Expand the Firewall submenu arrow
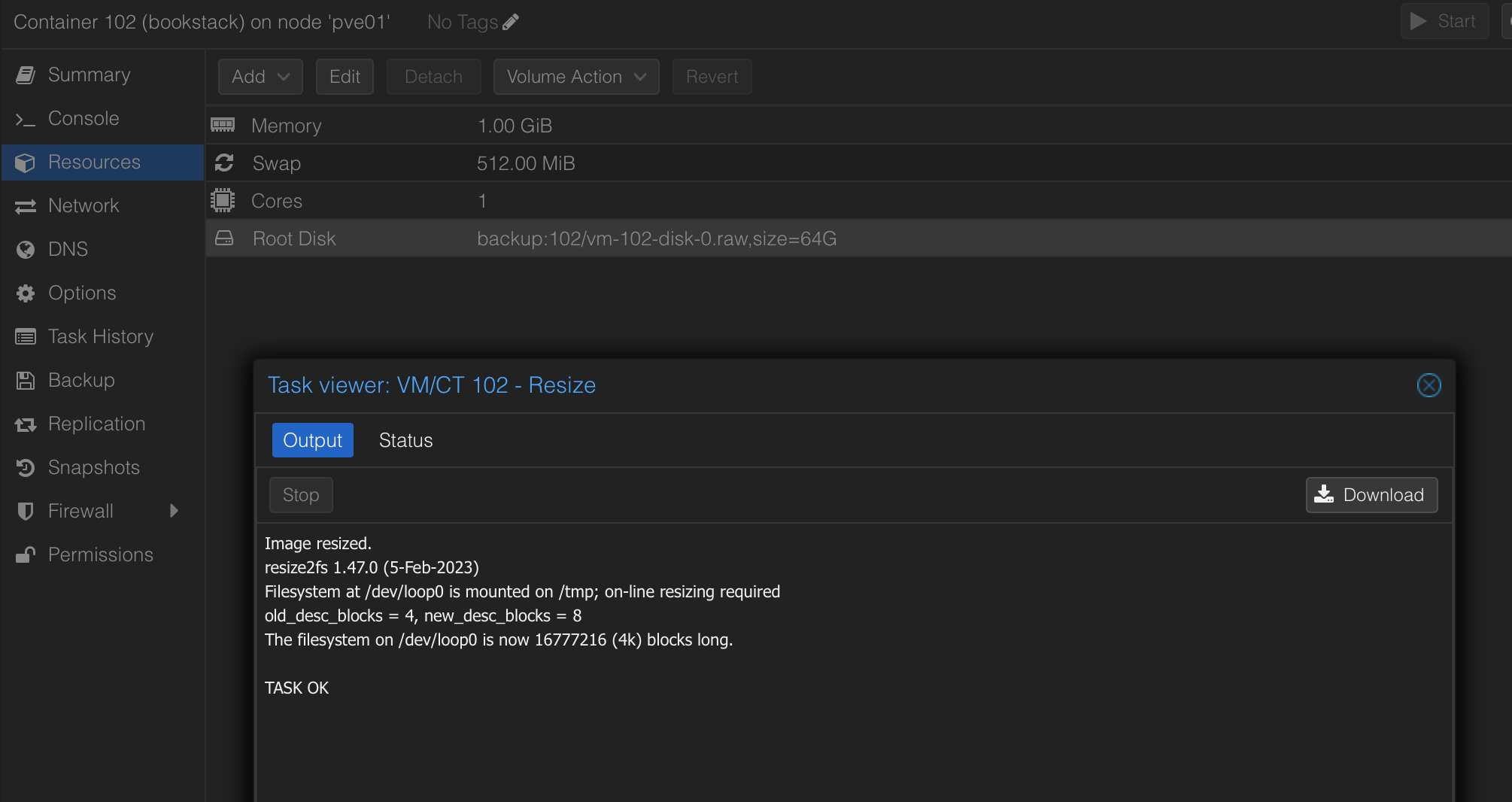This screenshot has width=1512, height=802. coord(174,511)
